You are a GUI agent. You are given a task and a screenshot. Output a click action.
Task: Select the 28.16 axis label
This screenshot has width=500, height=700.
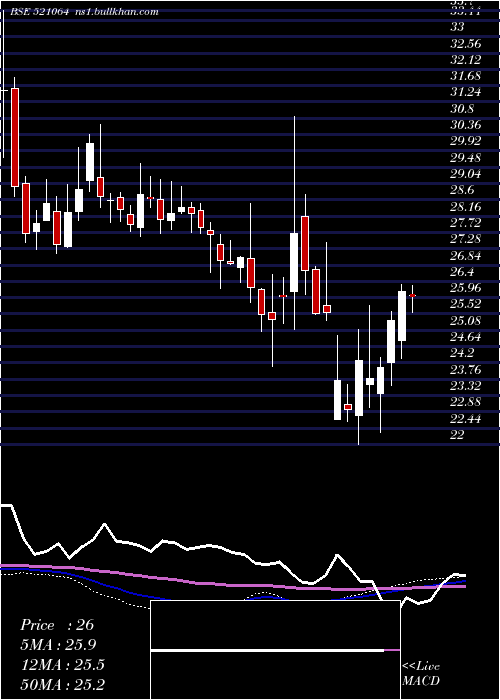pyautogui.click(x=464, y=207)
